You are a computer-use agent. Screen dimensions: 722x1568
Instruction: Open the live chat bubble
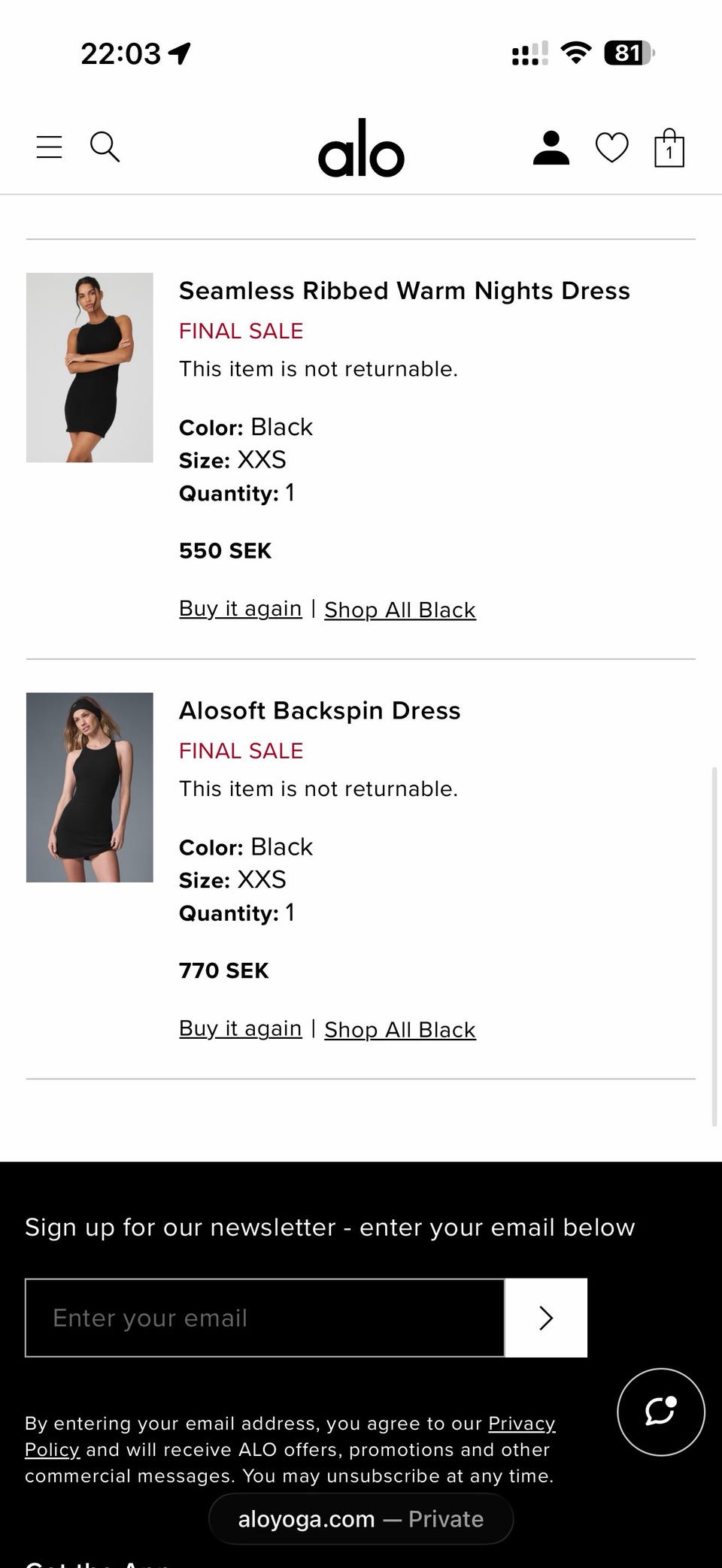click(660, 1411)
